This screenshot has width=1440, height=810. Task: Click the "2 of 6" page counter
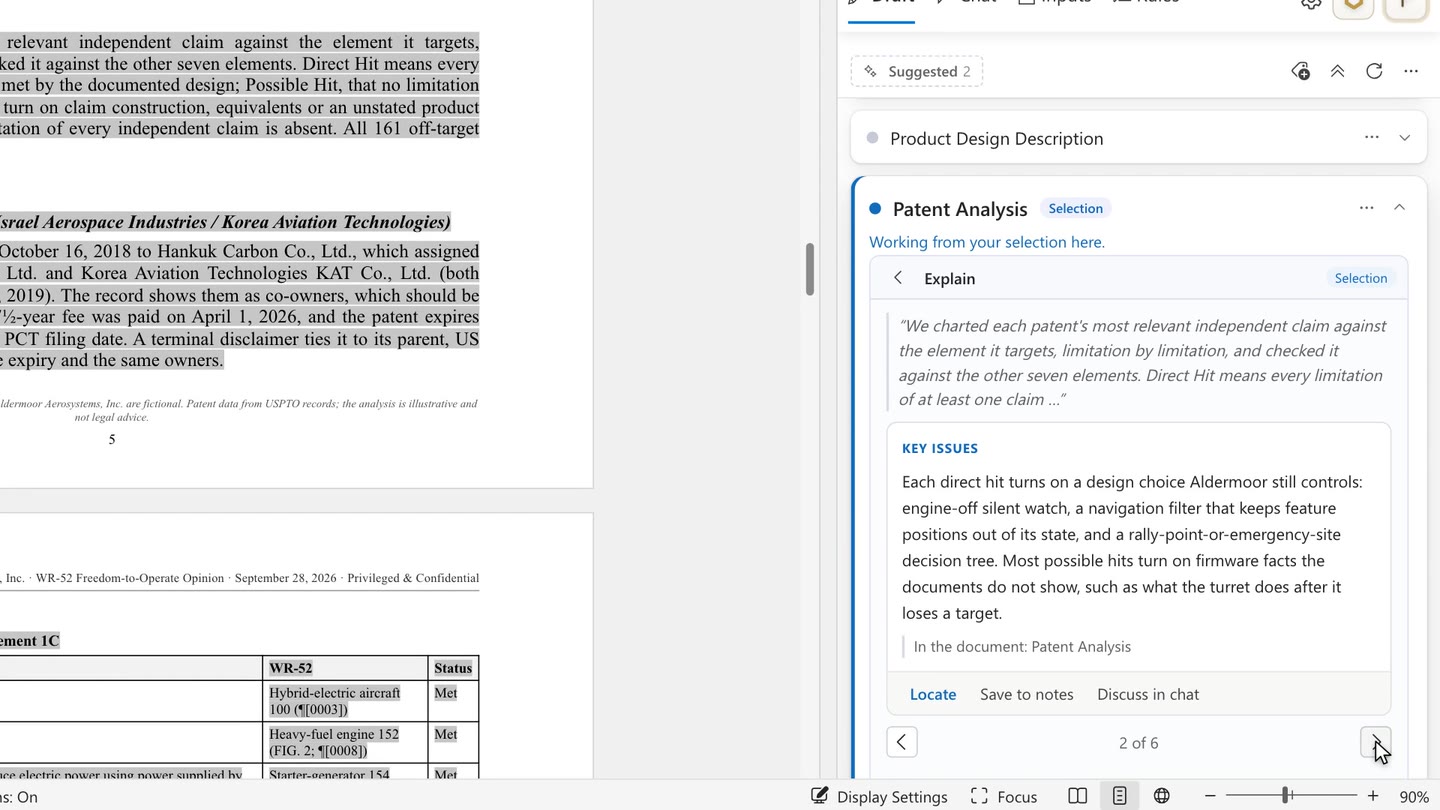tap(1139, 743)
